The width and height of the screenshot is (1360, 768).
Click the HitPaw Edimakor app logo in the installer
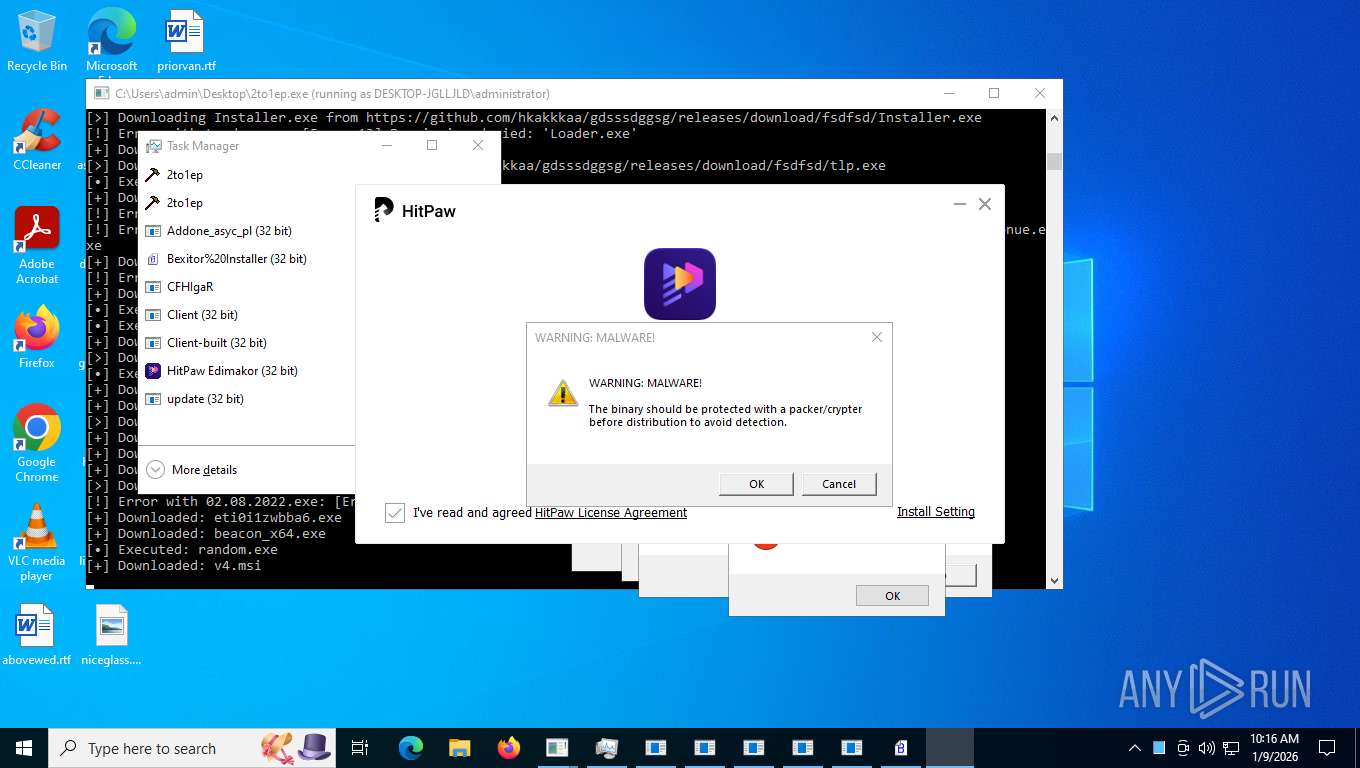coord(680,284)
